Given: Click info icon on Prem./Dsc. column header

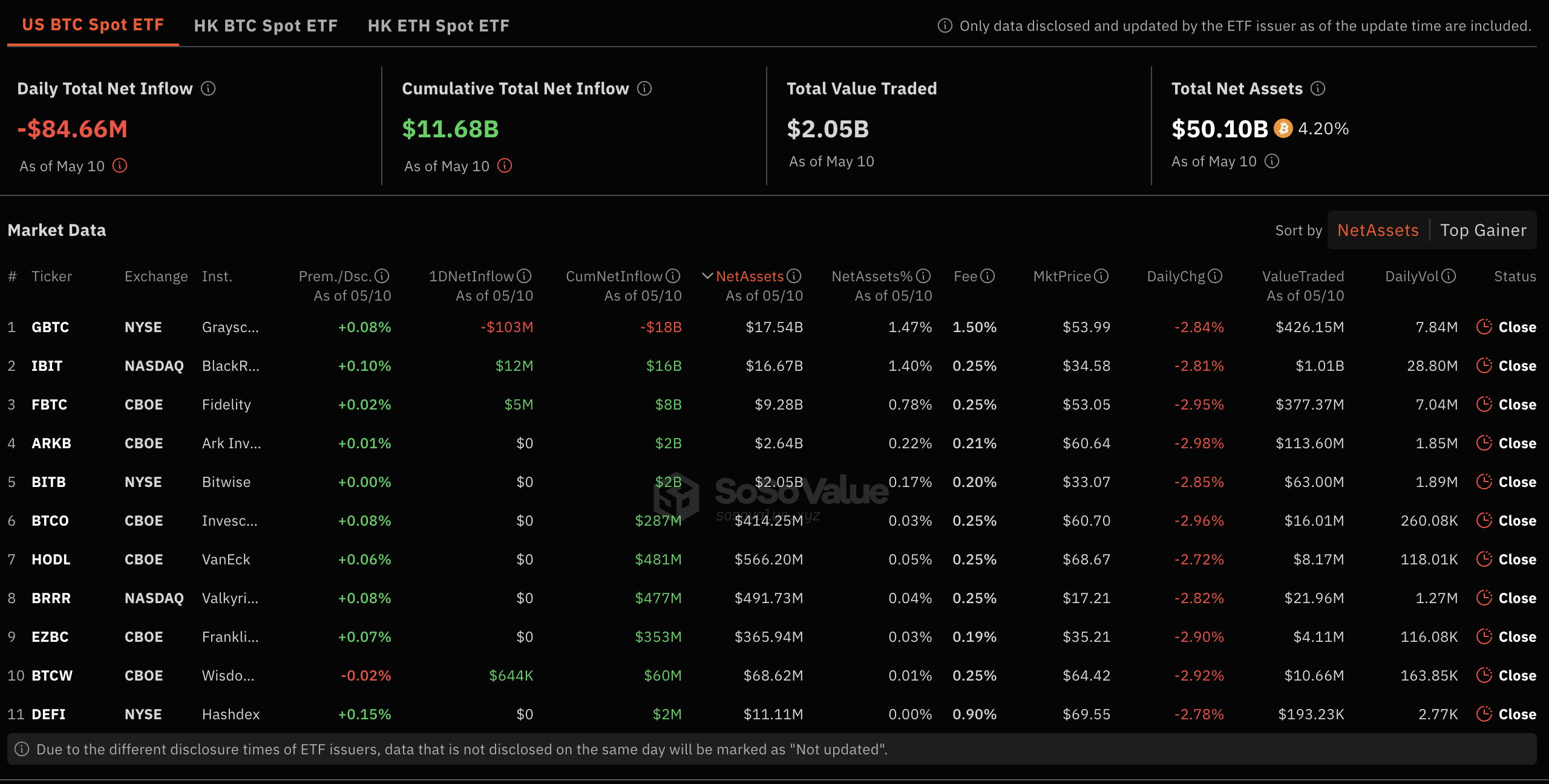Looking at the screenshot, I should tap(382, 276).
